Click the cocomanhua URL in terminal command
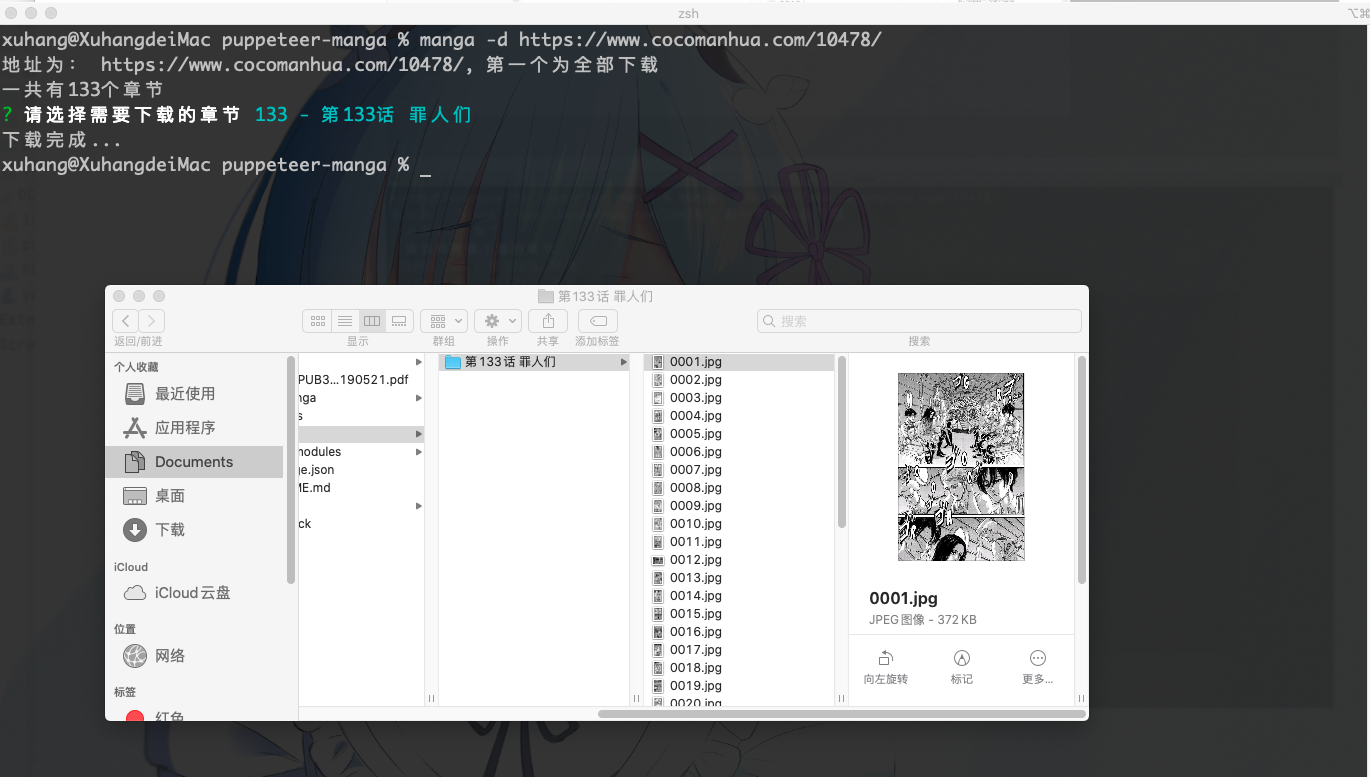Screen dimensions: 1370x777 (700, 40)
